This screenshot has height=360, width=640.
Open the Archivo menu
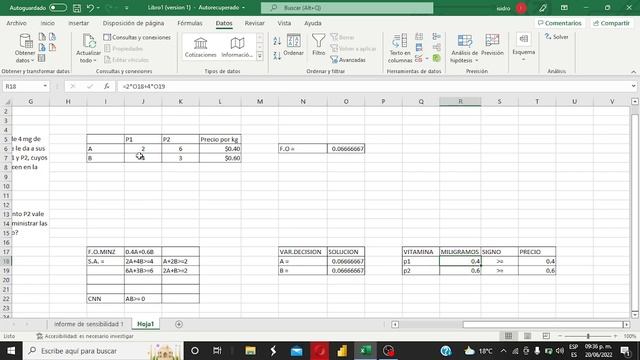coord(16,23)
